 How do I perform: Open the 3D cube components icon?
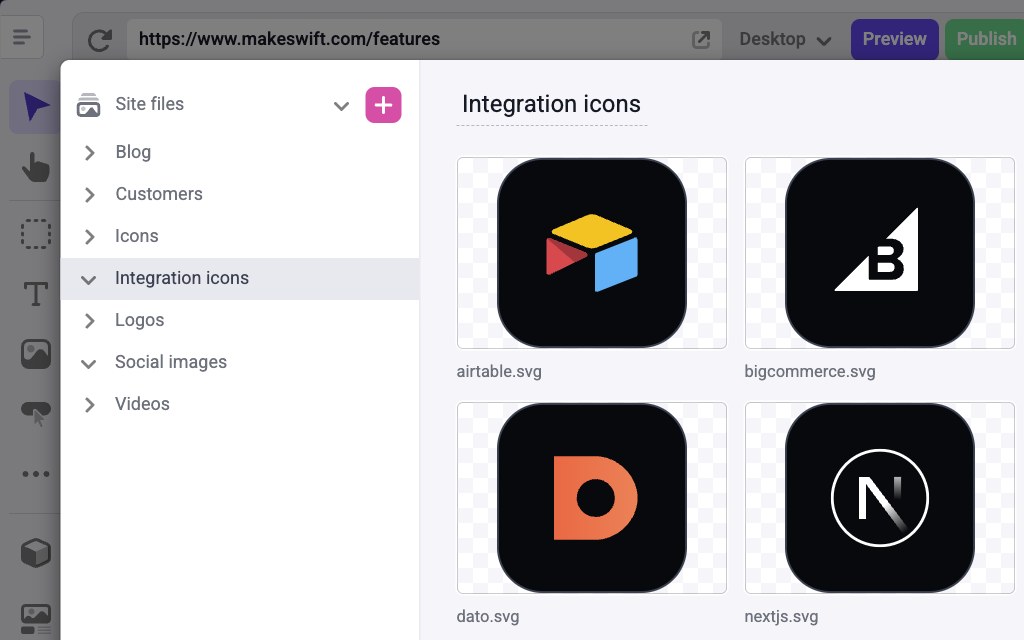[35, 553]
